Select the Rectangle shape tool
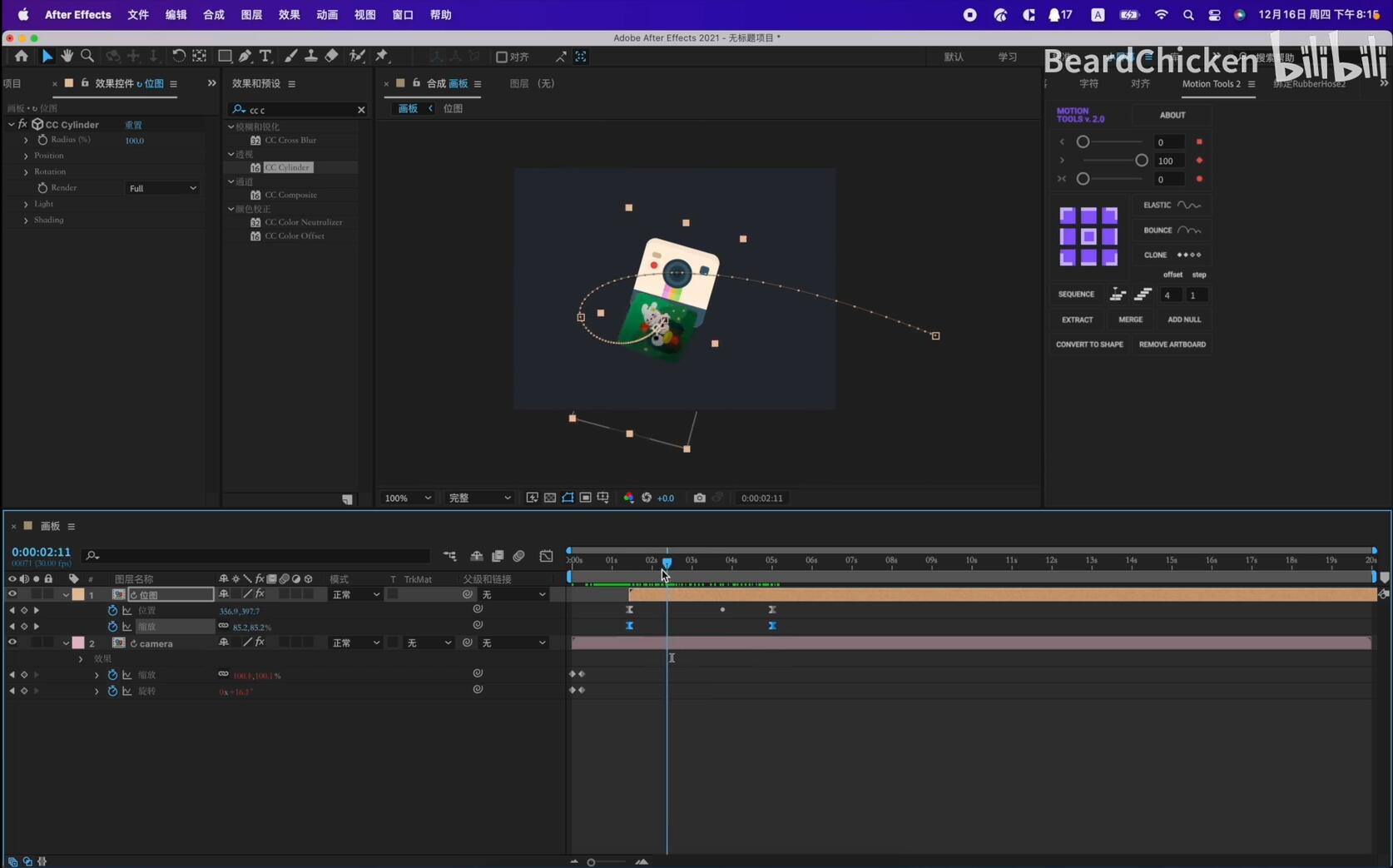Image resolution: width=1393 pixels, height=868 pixels. (225, 57)
